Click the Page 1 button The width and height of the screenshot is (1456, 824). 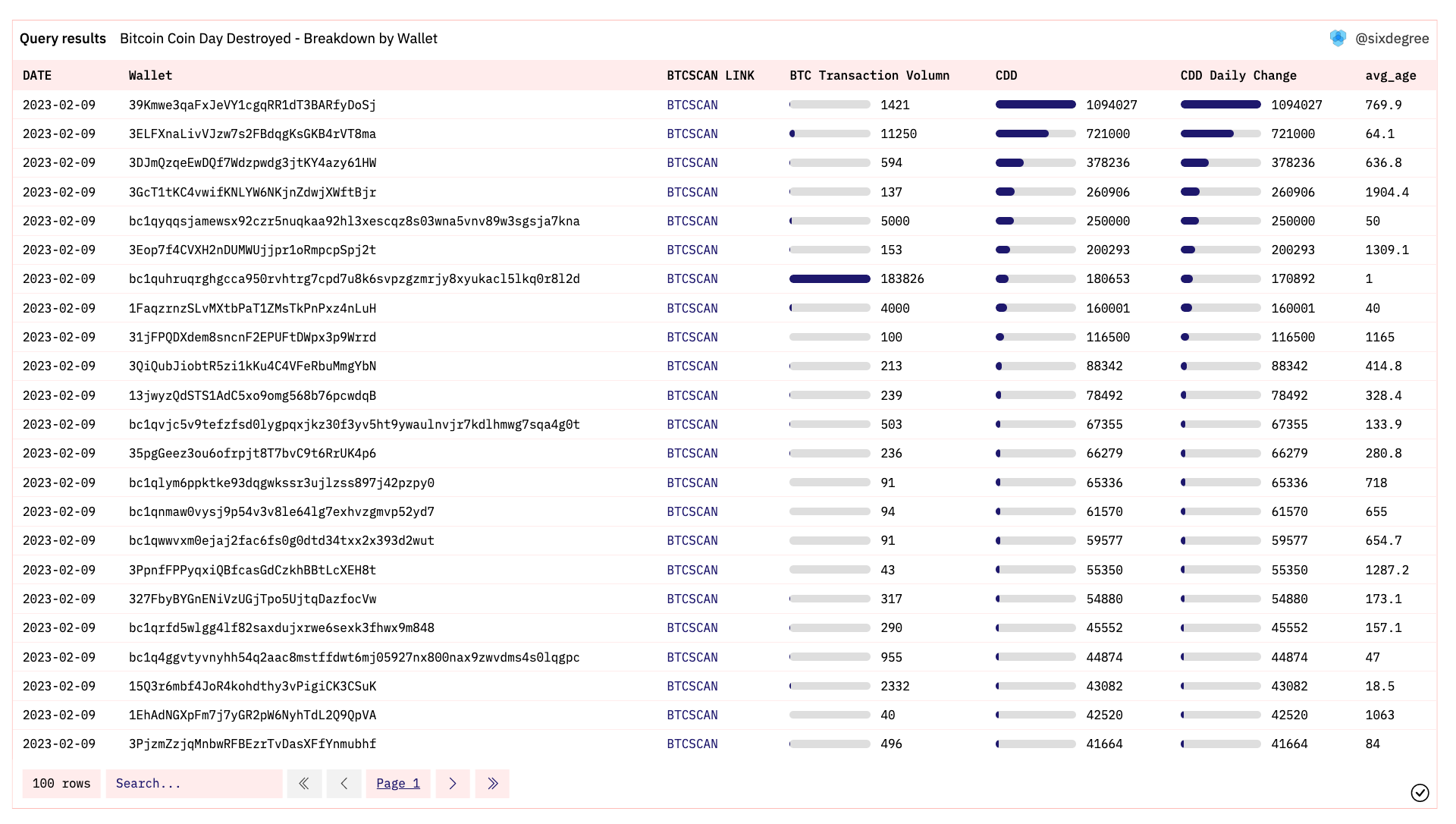pyautogui.click(x=398, y=784)
